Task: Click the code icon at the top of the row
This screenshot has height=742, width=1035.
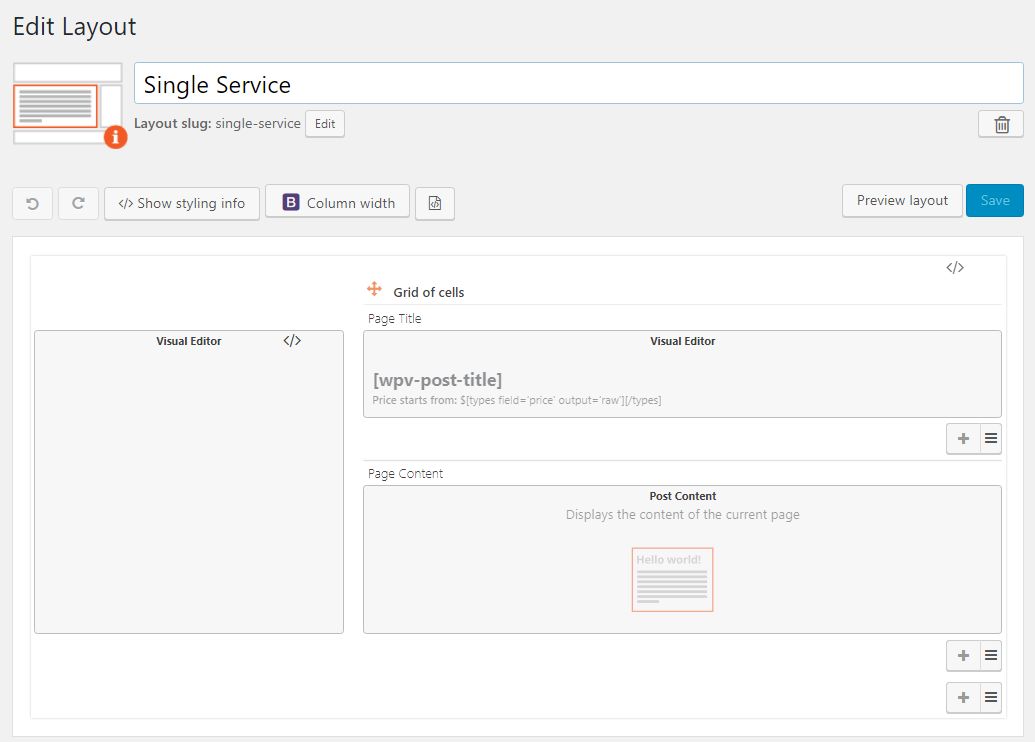Action: 954,267
